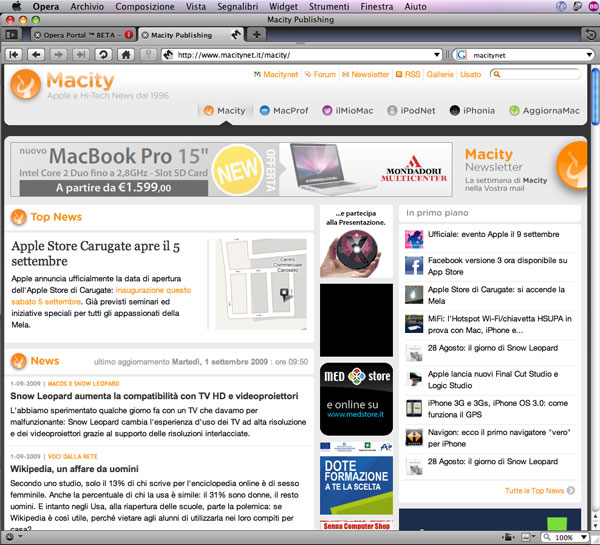600x545 pixels.
Task: Open the Gallerie link
Action: tap(440, 74)
